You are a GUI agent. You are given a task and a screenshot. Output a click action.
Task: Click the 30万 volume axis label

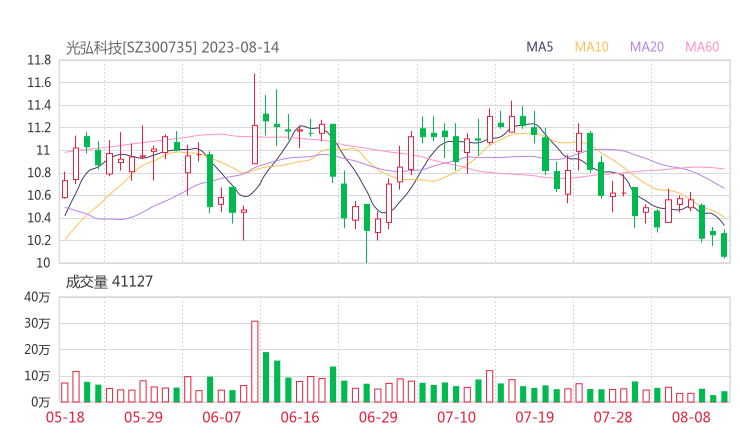pyautogui.click(x=37, y=324)
